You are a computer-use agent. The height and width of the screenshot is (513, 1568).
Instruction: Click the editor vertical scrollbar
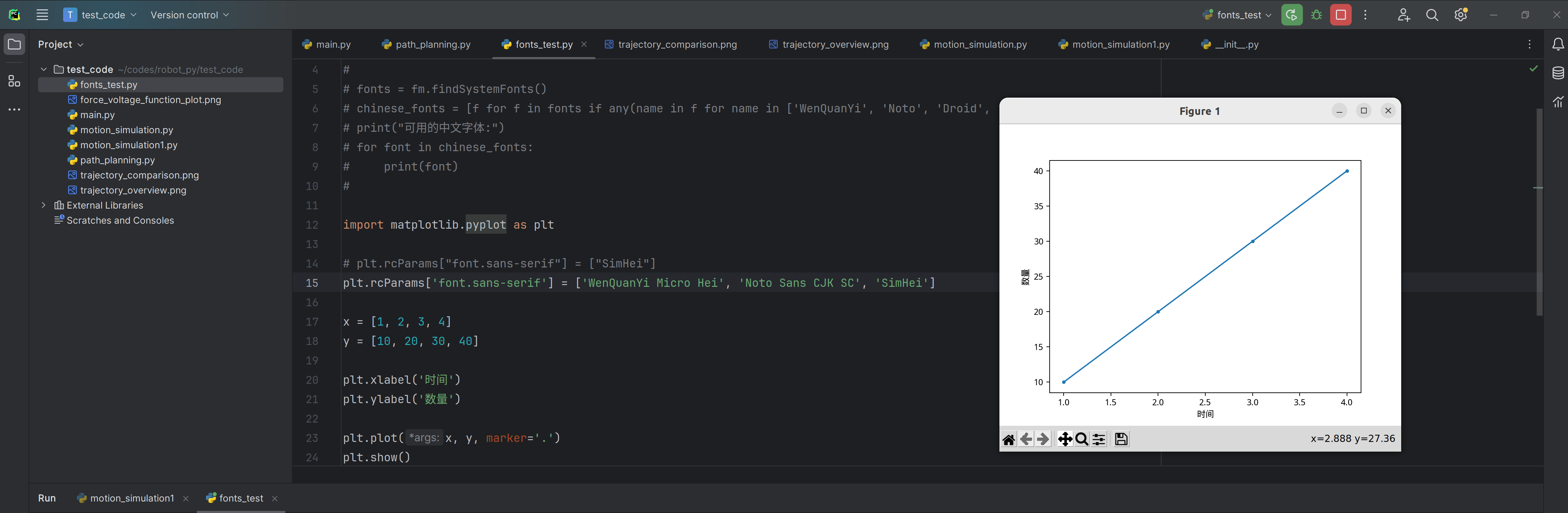click(x=1539, y=213)
